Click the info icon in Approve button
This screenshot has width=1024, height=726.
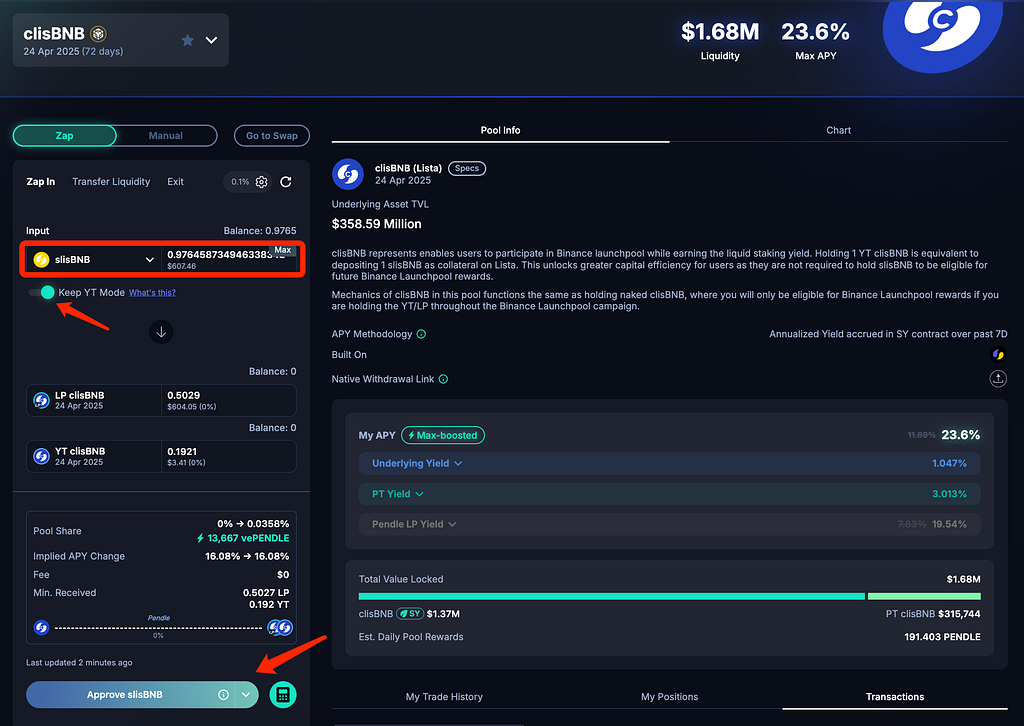pos(223,695)
